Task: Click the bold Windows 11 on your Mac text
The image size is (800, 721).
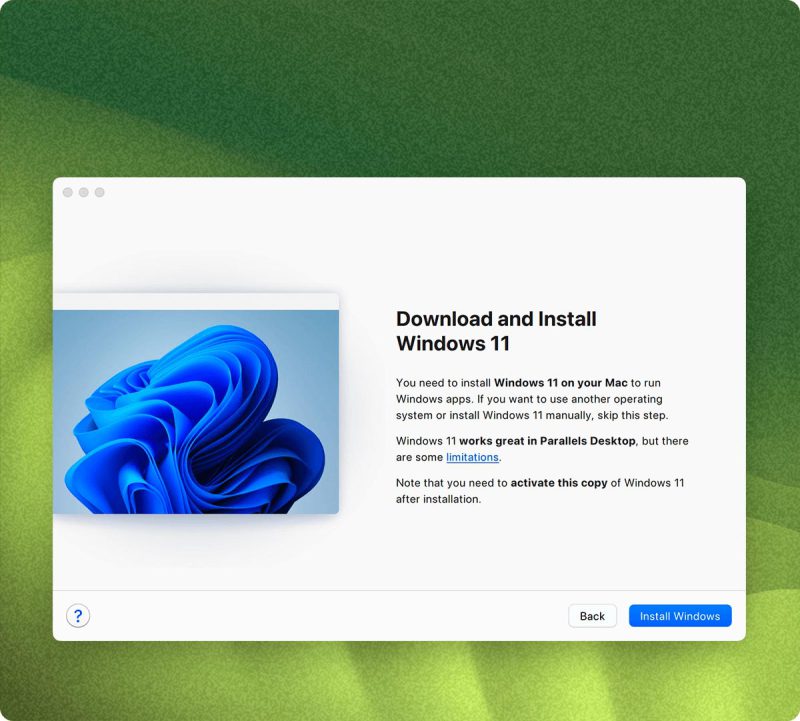Action: [560, 382]
